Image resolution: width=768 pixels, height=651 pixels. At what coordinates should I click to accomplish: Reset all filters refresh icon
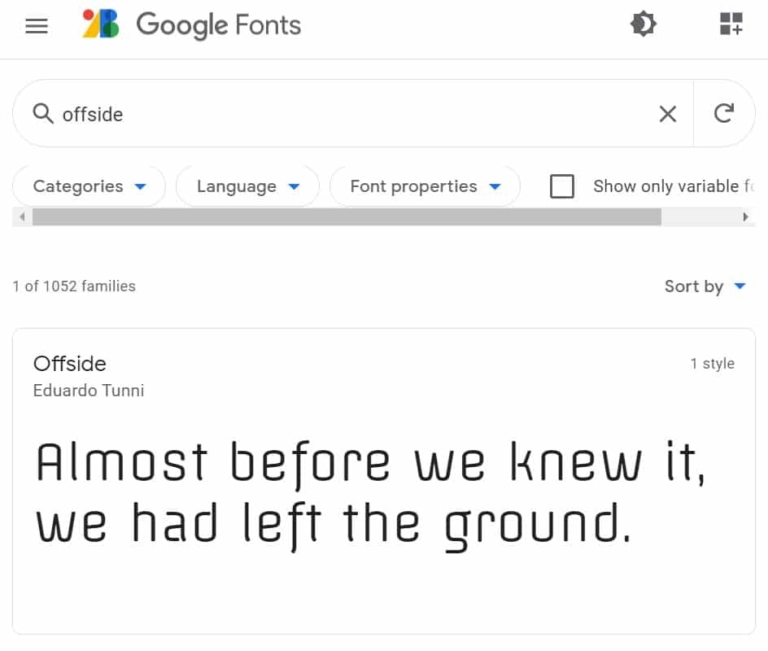[x=724, y=113]
